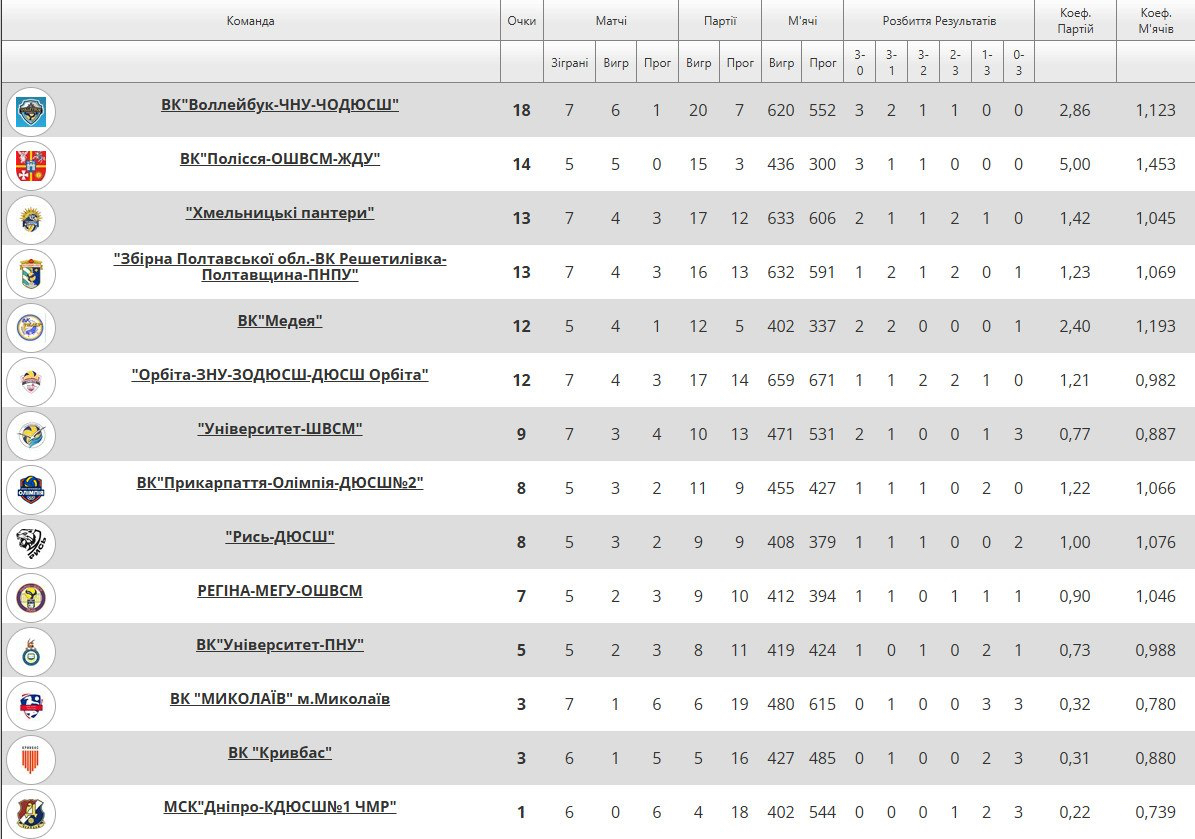Click the "Орбіта-ЗНУ-ЗОДЮСШ-ДЮСШ Орбіта" team logo
This screenshot has height=839, width=1195.
31,381
